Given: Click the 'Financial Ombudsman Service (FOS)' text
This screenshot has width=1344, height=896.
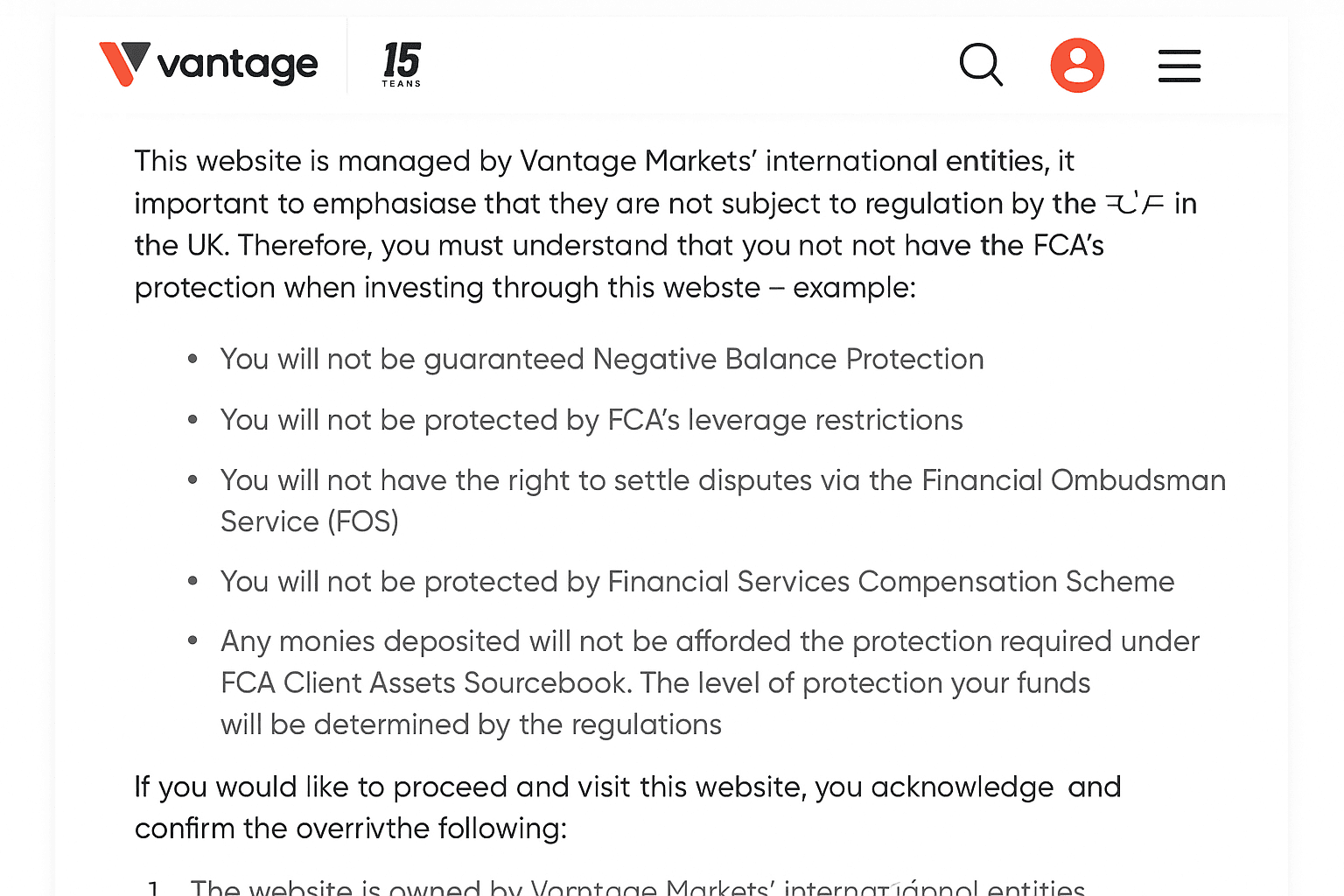Looking at the screenshot, I should coord(723,500).
